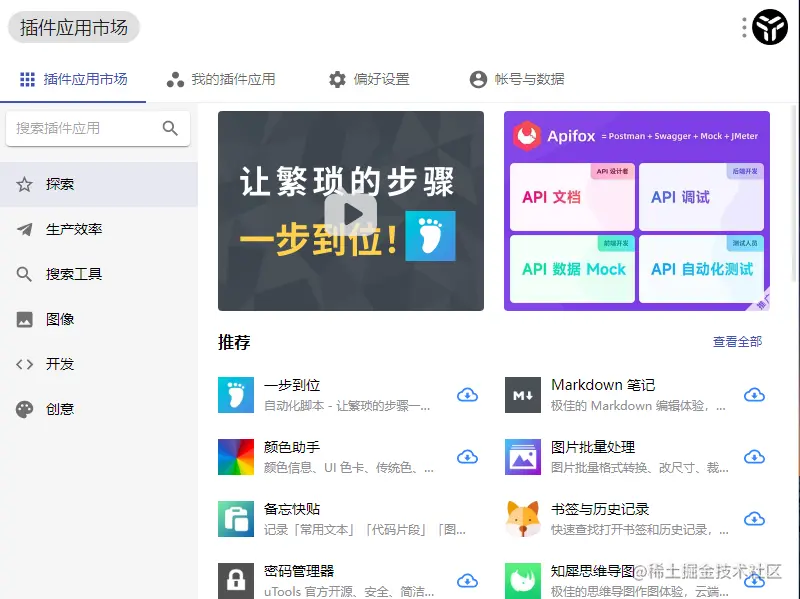Open the 书签与历史记录 fox plugin icon
The width and height of the screenshot is (800, 599).
[x=521, y=519]
